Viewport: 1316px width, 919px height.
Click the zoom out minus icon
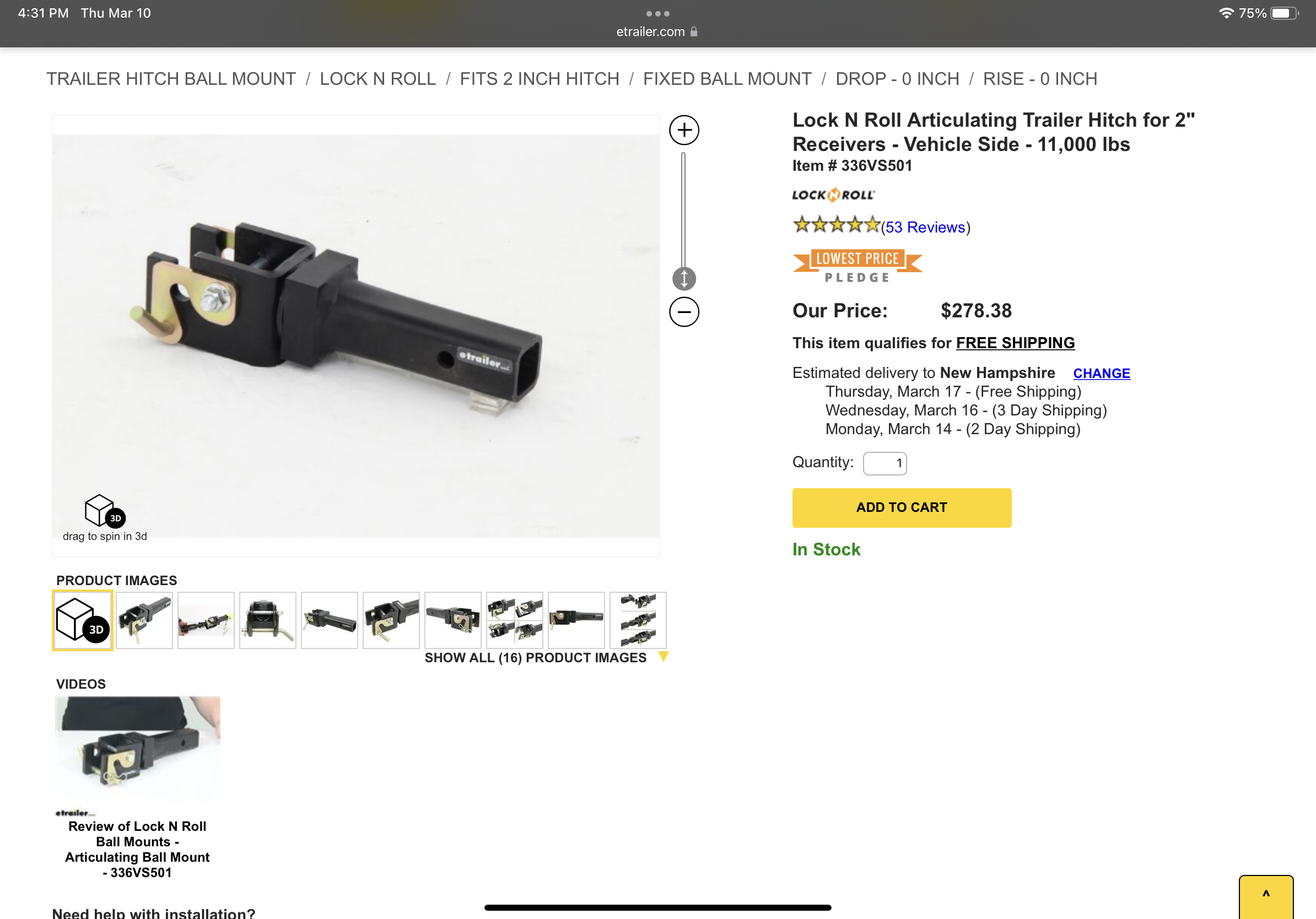point(684,312)
